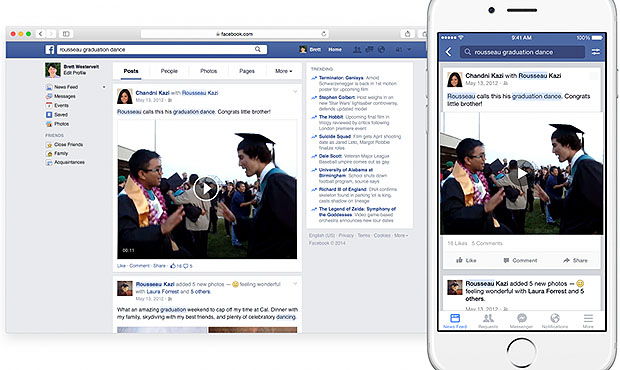The width and height of the screenshot is (620, 370).
Task: Open notifications globe icon in desktop header
Action: pos(382,49)
